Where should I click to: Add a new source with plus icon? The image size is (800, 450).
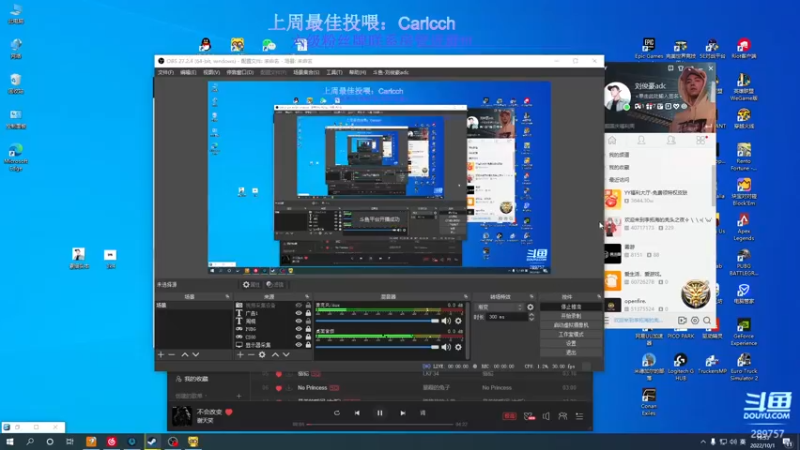tap(240, 355)
